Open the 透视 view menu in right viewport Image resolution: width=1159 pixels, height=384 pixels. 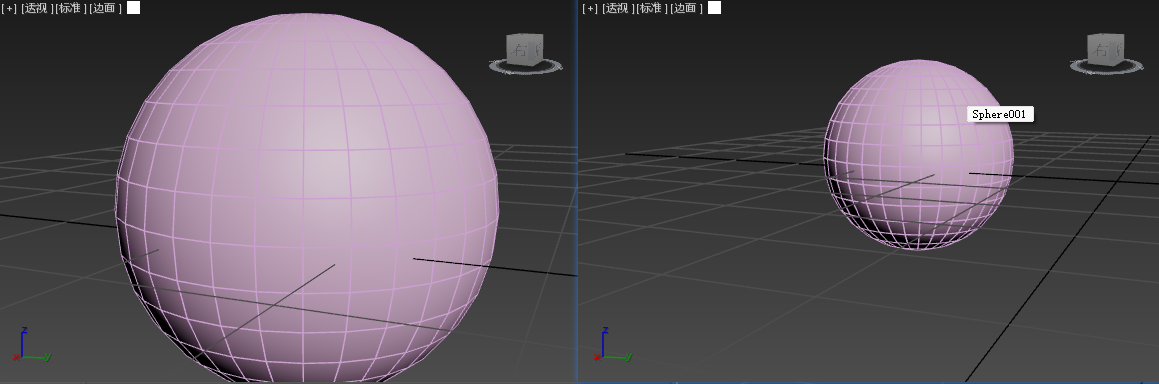(x=617, y=8)
